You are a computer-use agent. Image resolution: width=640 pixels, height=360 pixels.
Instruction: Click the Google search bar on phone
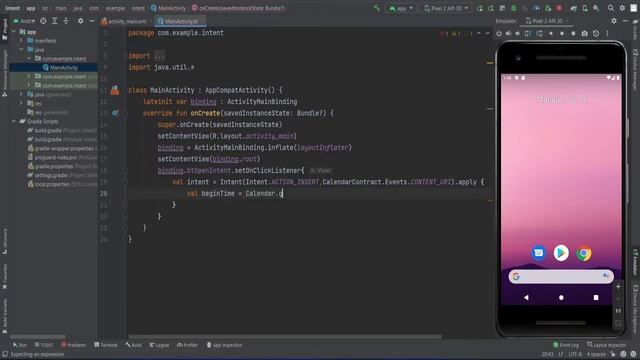click(561, 277)
